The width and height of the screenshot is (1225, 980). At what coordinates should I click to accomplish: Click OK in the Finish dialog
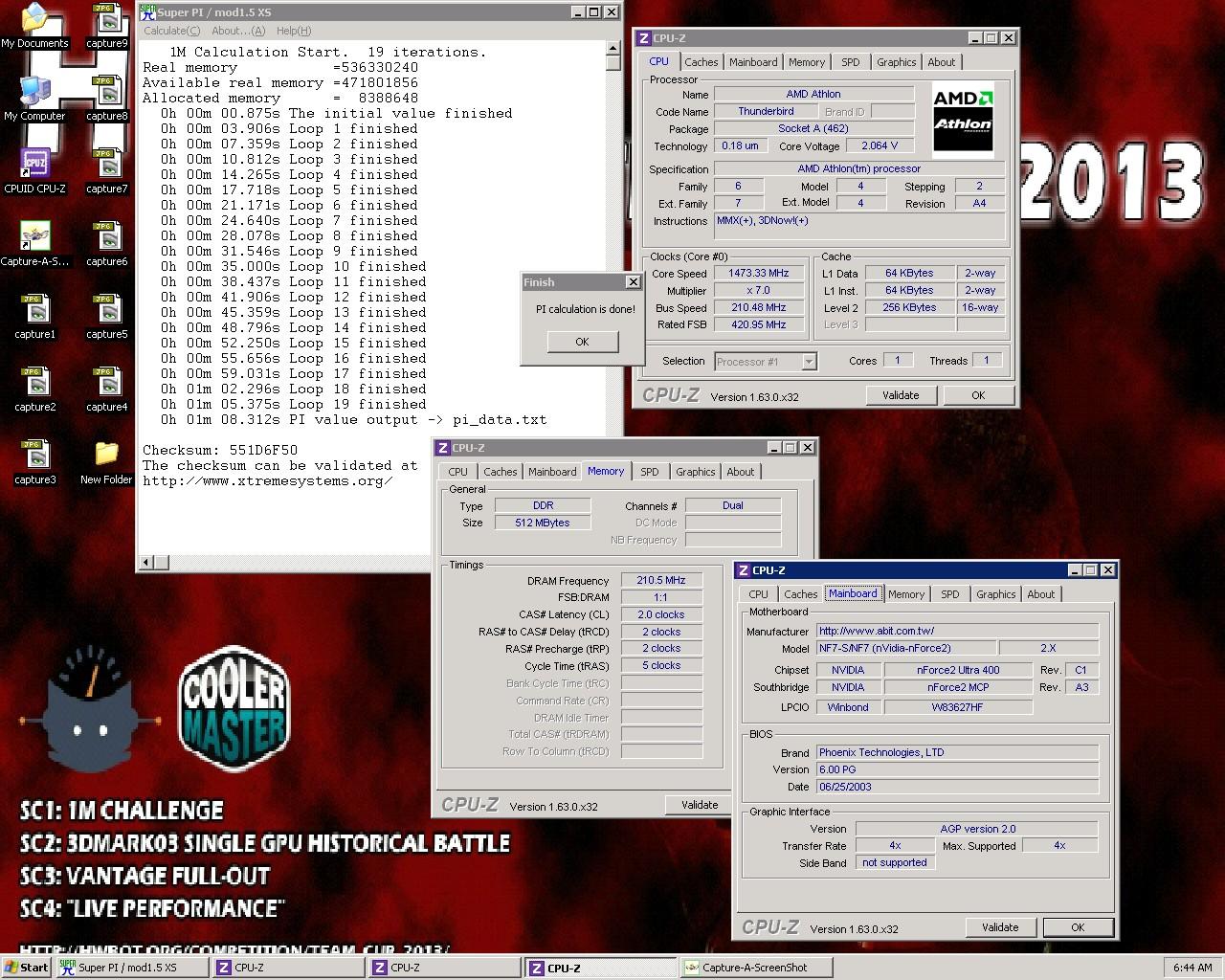click(x=582, y=342)
